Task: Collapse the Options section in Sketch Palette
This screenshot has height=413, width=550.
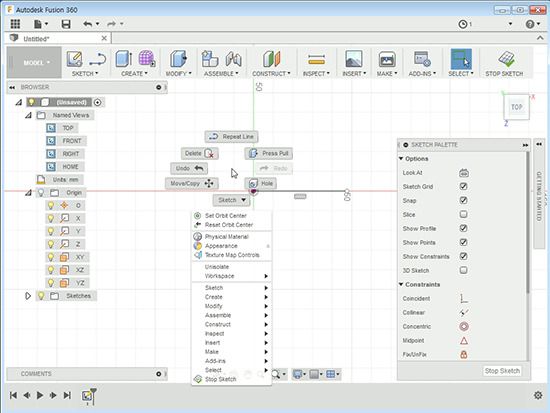Action: pyautogui.click(x=401, y=159)
